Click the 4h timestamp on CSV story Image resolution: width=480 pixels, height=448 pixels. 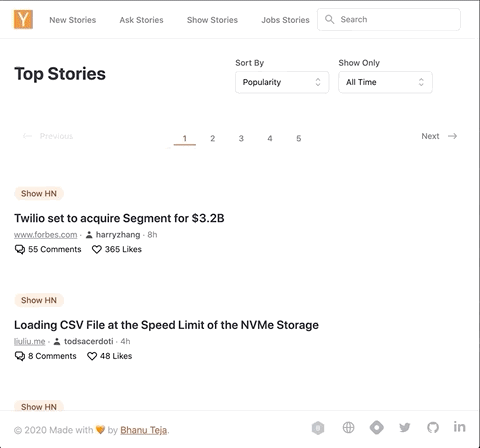(125, 341)
